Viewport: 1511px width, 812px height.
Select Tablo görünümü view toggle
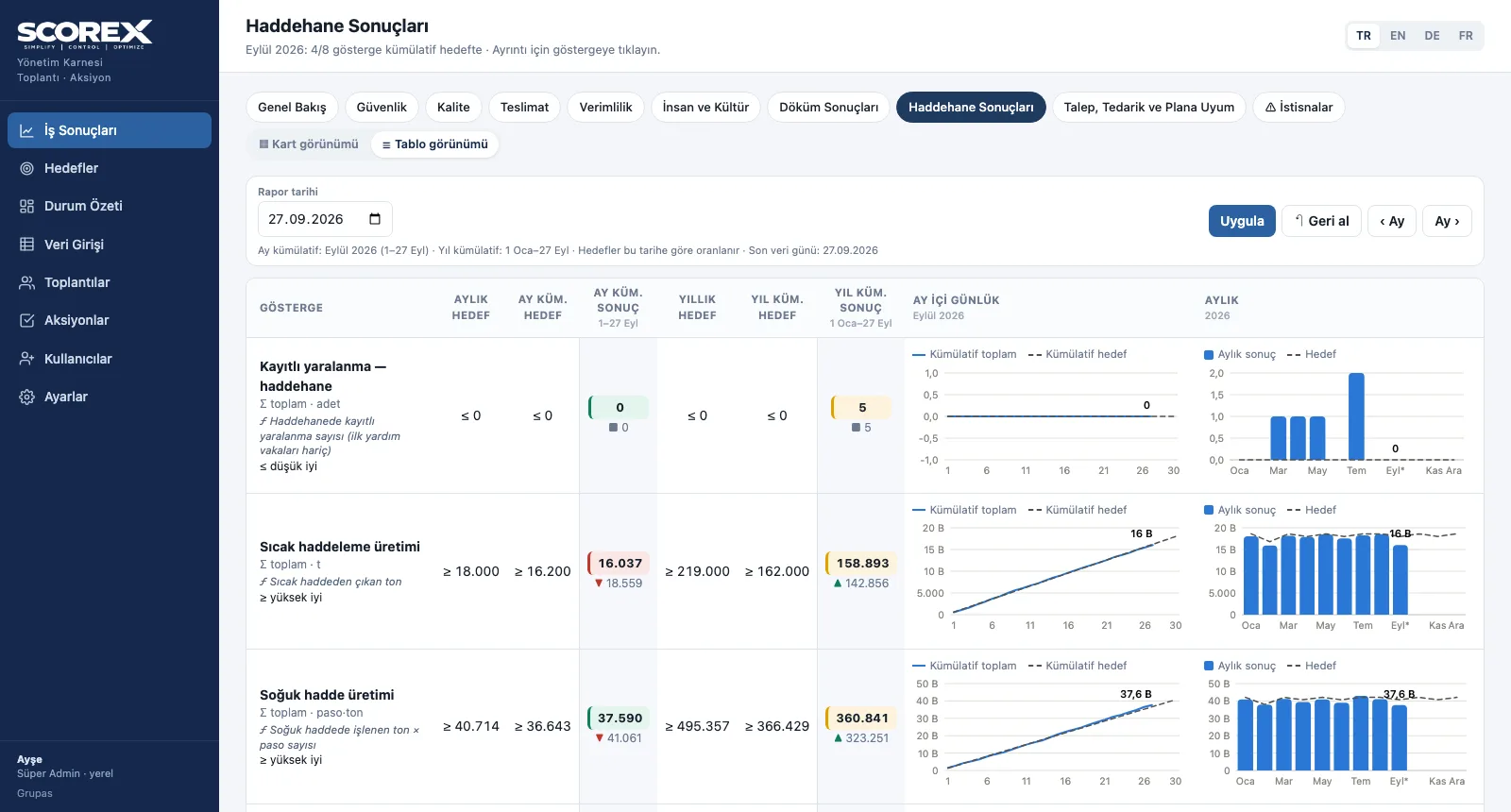[x=434, y=144]
